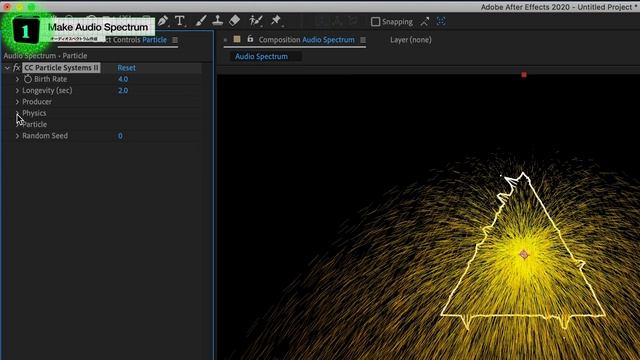Select the Pen tool

pos(163,21)
